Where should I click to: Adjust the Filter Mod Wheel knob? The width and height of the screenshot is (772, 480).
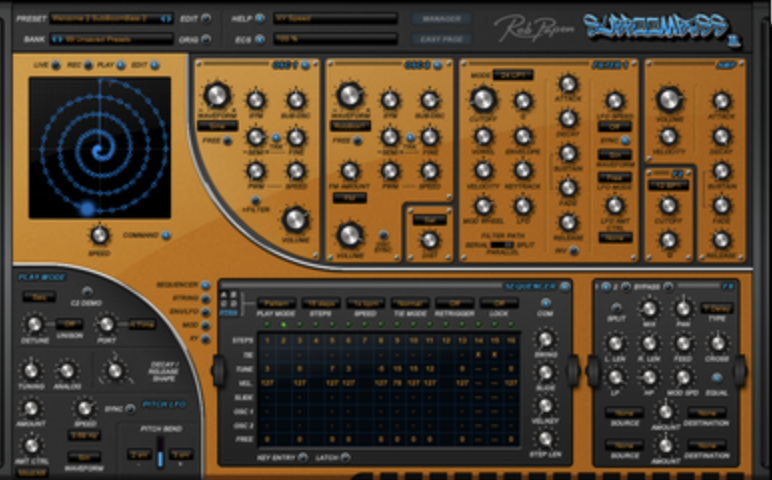coord(483,206)
